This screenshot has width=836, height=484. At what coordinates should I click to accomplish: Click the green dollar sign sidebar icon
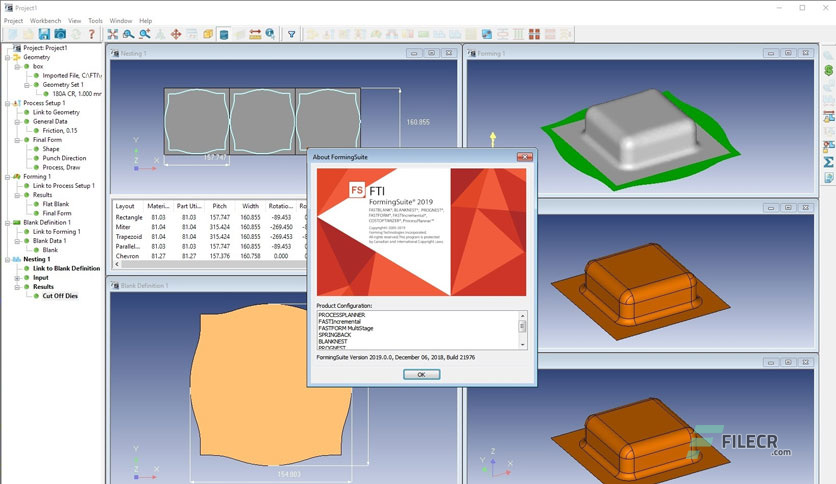click(829, 70)
